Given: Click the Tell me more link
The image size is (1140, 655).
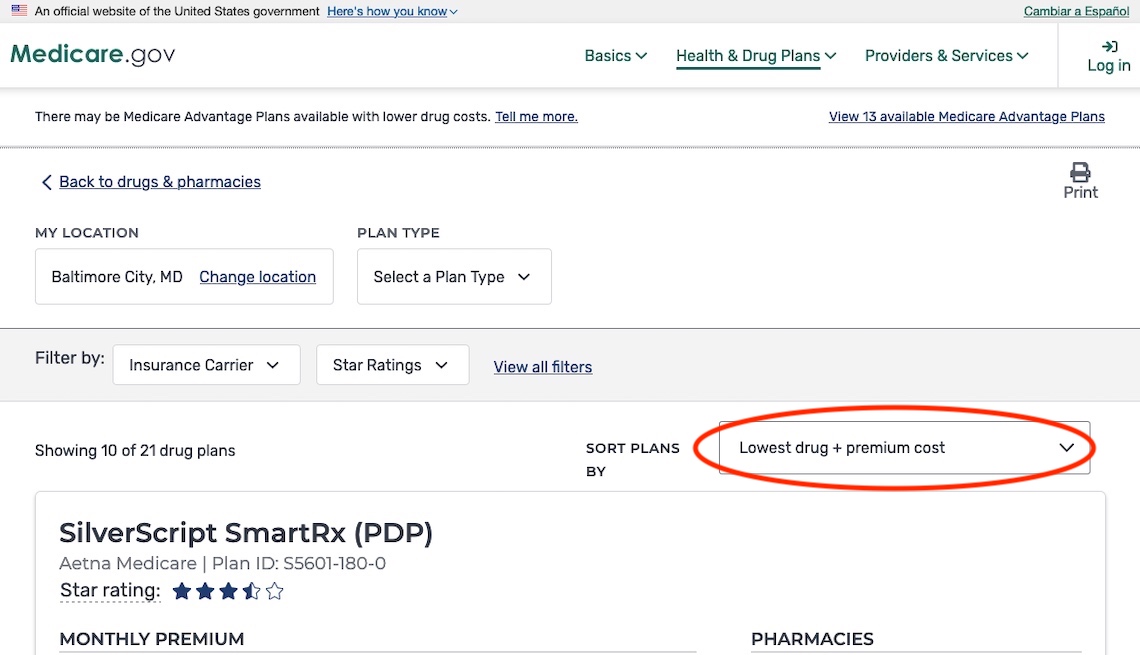Looking at the screenshot, I should point(536,116).
